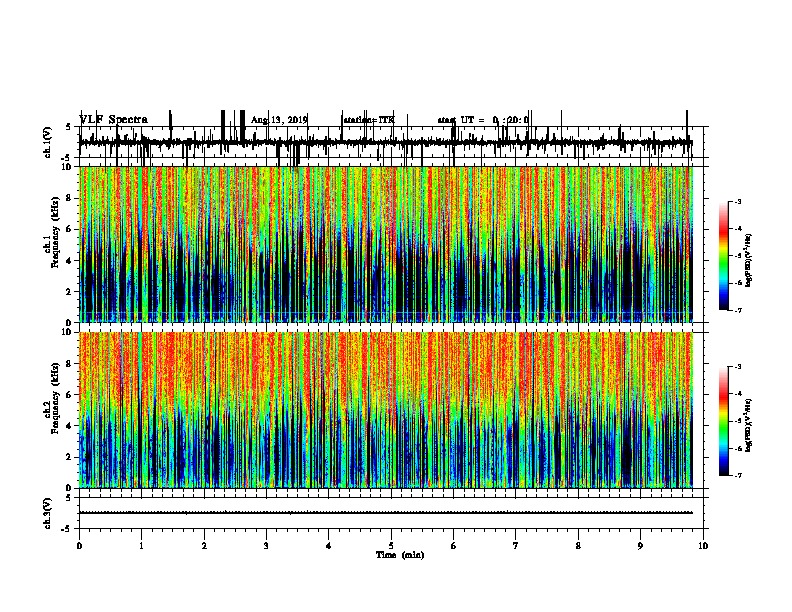Screen dimensions: 792x612
Task: Click the time axis tick label '3'
Action: pyautogui.click(x=266, y=546)
